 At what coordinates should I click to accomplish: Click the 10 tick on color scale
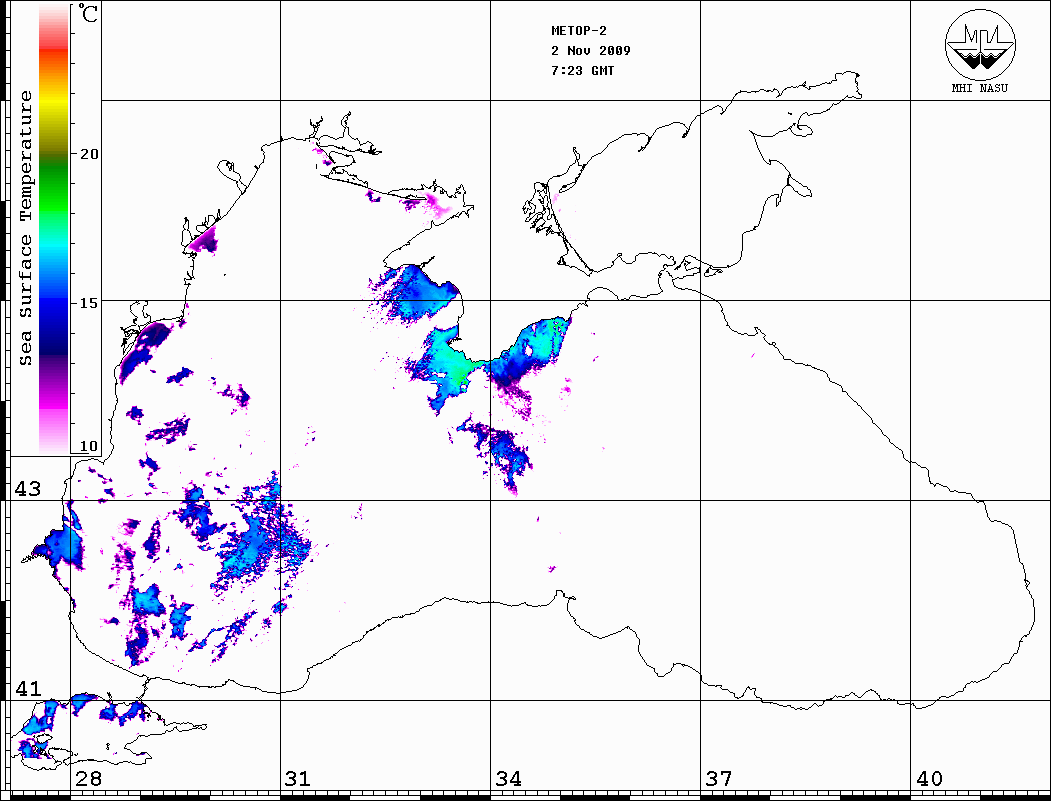89,446
